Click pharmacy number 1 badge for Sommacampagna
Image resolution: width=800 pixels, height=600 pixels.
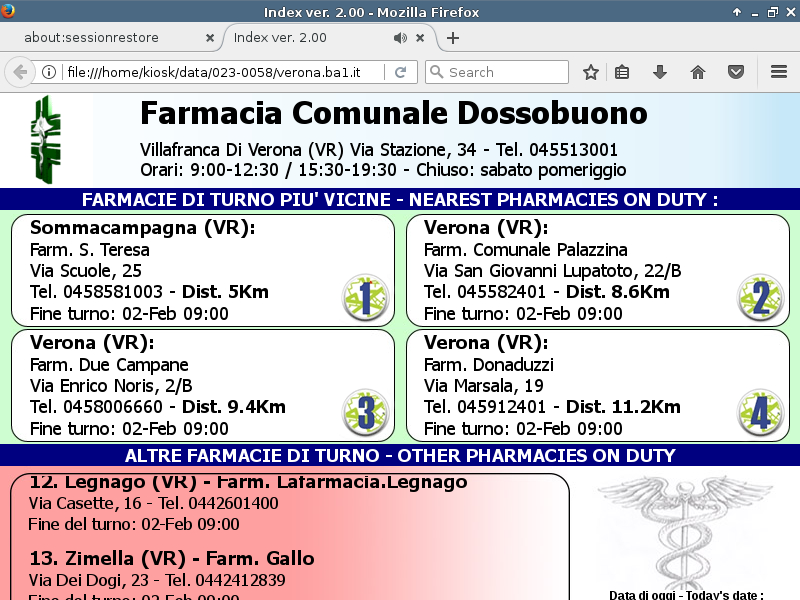(364, 297)
